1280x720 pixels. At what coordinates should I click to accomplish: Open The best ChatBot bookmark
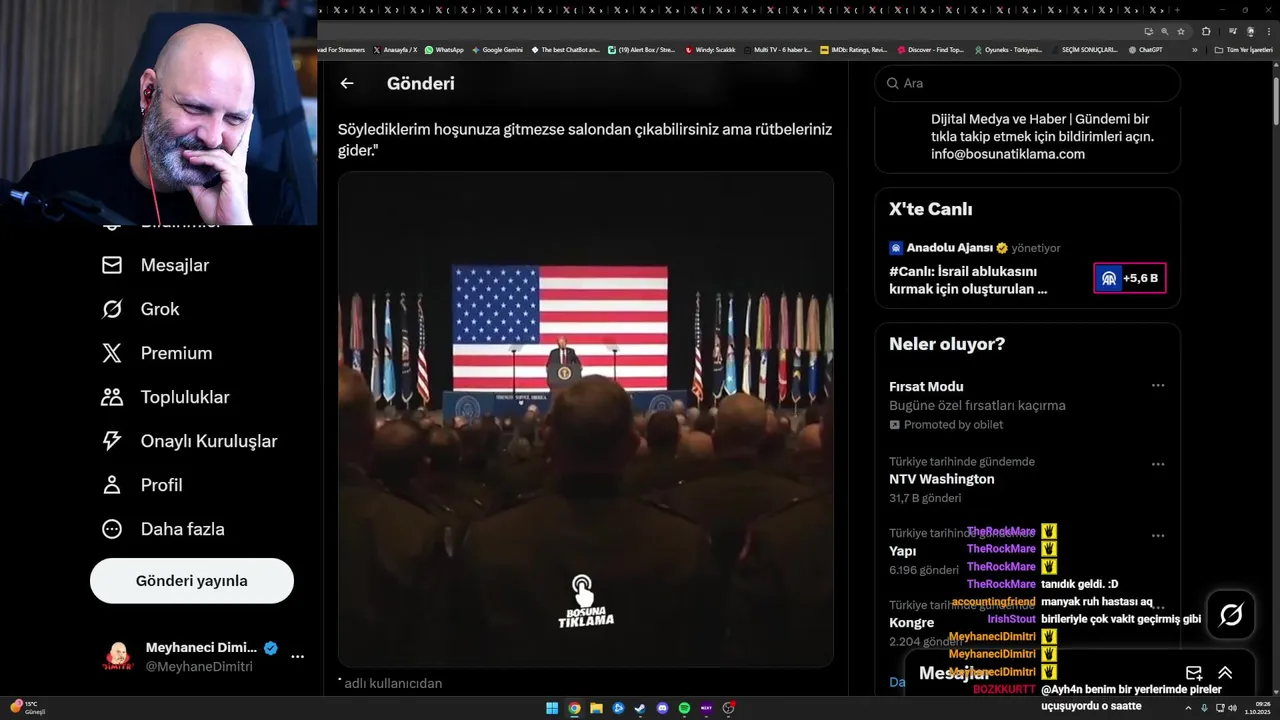(566, 50)
